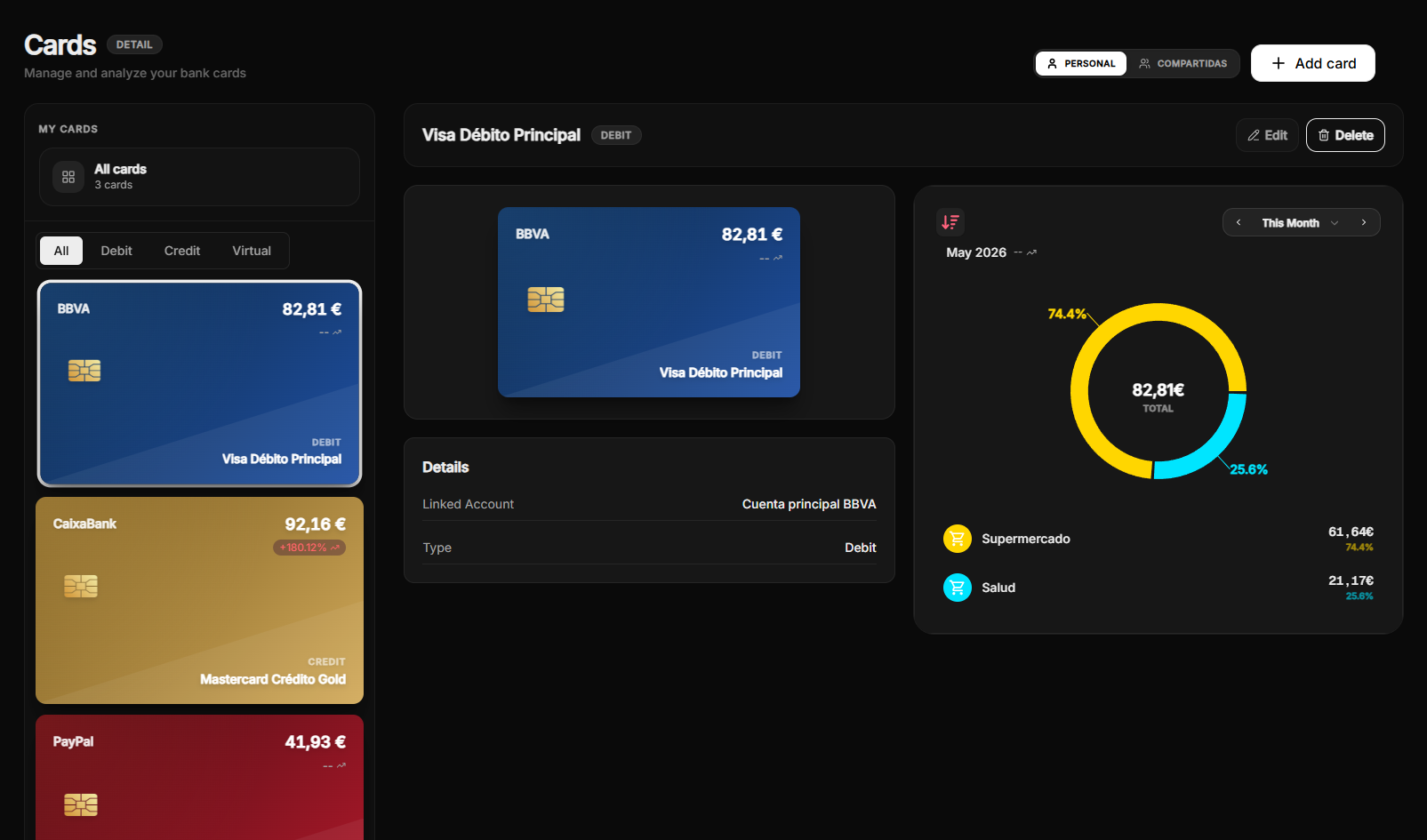Click the Cuenta principal BBVA linked account value
The width and height of the screenshot is (1427, 840).
[x=809, y=504]
